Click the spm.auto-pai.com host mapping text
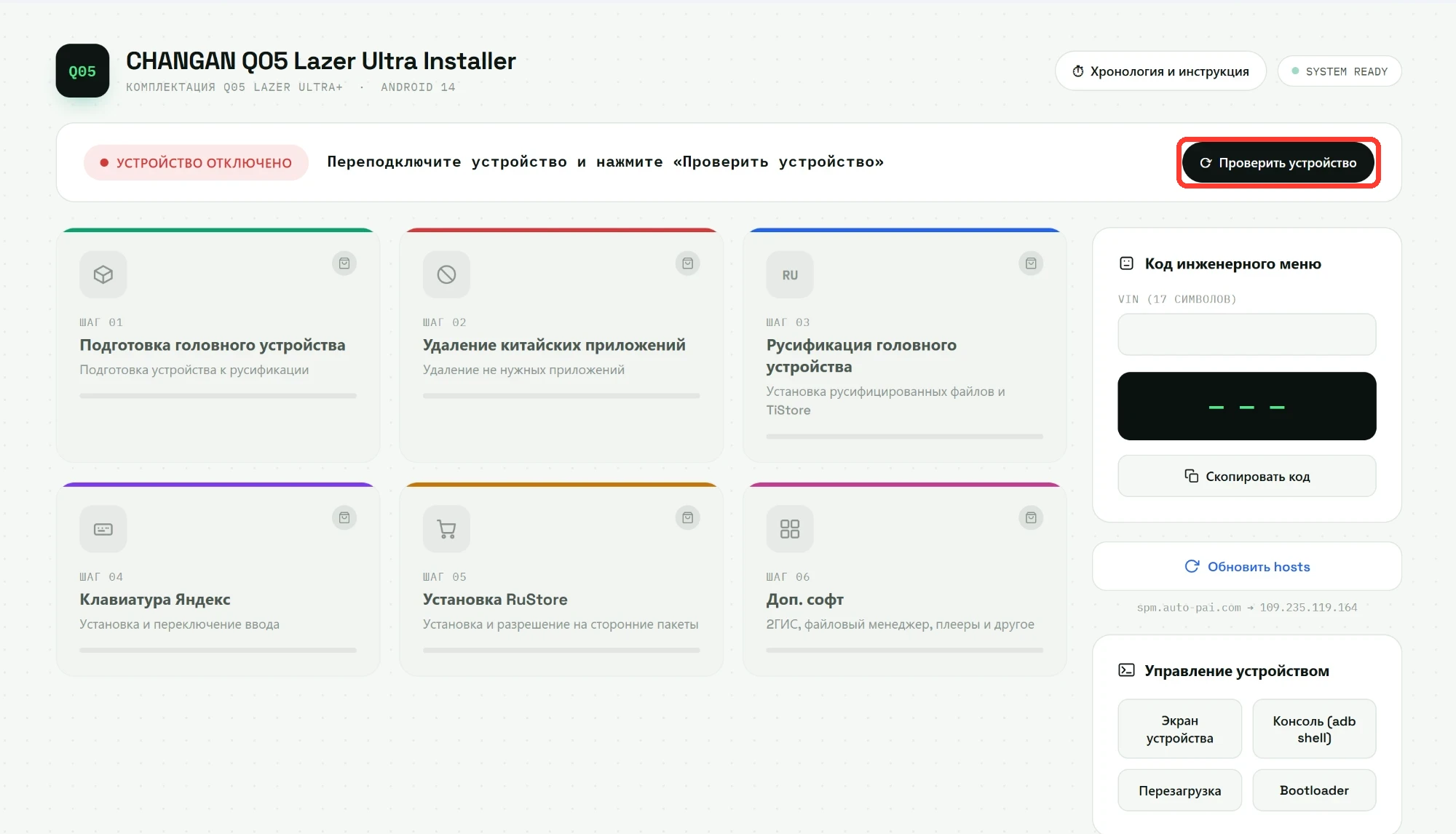Image resolution: width=1456 pixels, height=834 pixels. [x=1247, y=607]
